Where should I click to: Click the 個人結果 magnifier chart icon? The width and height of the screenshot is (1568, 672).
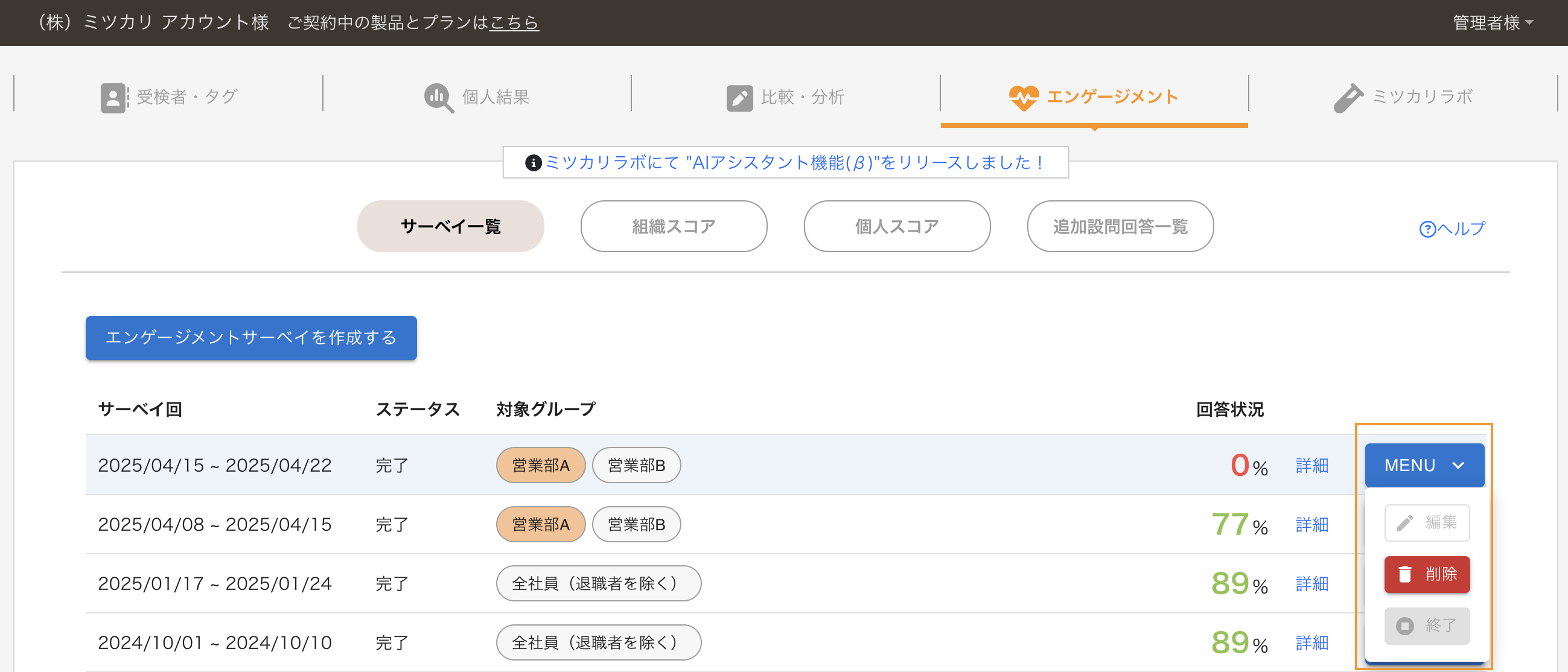[x=438, y=97]
